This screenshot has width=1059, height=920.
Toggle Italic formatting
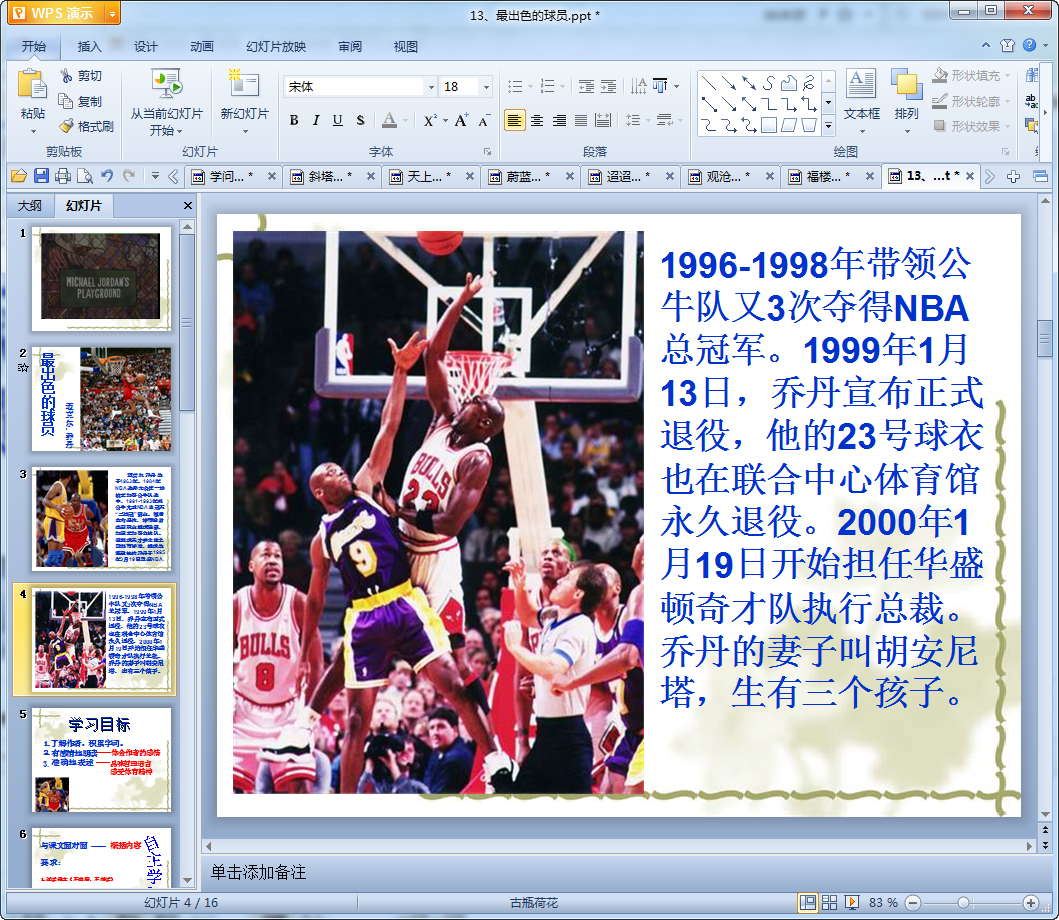(315, 120)
